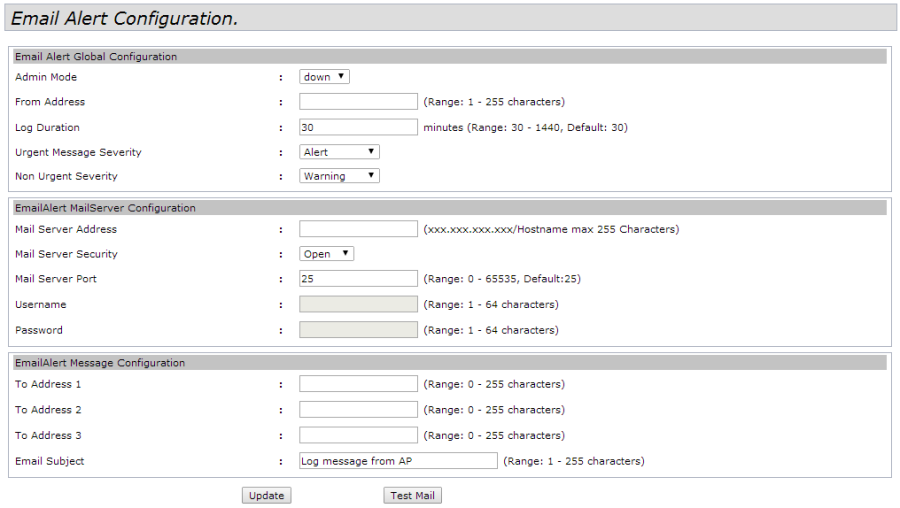The height and width of the screenshot is (508, 900).
Task: Open the Admin Mode dropdown
Action: coord(324,77)
